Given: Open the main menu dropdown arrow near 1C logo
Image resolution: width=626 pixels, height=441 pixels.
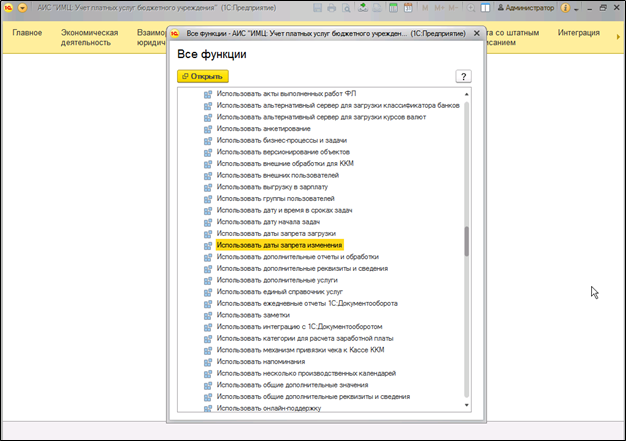Looking at the screenshot, I should 22,7.
